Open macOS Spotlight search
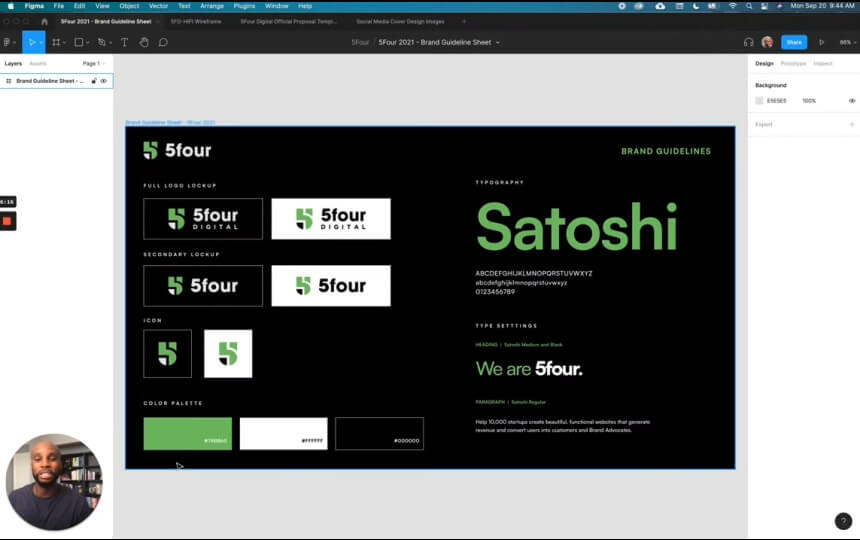Screen dimensions: 860x540 (x=749, y=6)
